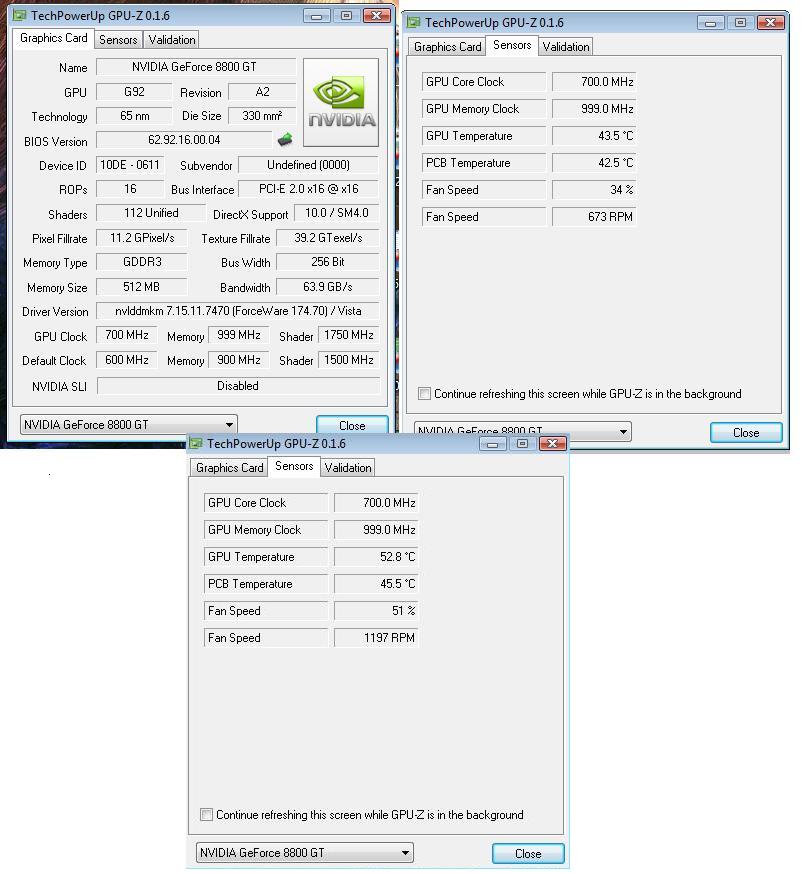Minimize the top-right GPU-Z Sensors window
The image size is (804, 874).
710,23
